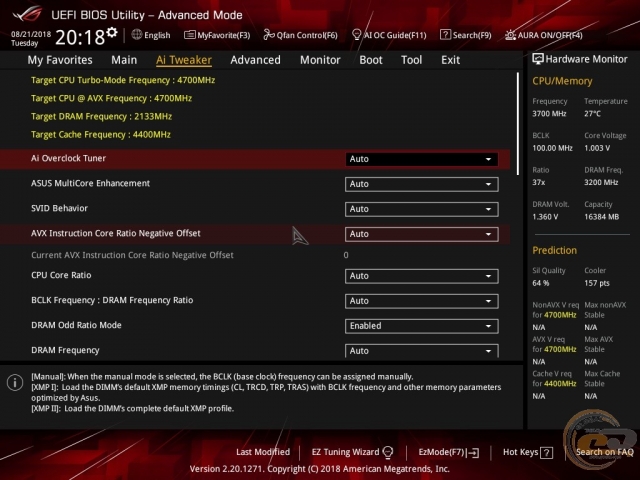Image resolution: width=640 pixels, height=480 pixels.
Task: Open ASUS MultiCore Enhancement dropdown
Action: 421,184
